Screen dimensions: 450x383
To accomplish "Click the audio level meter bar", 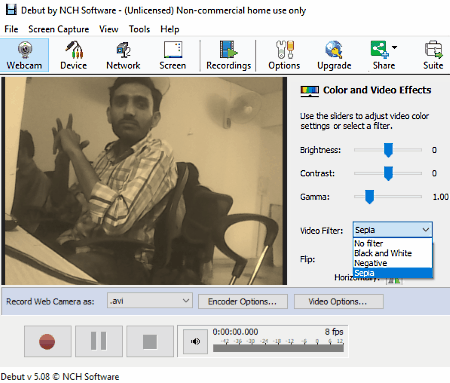I will click(x=278, y=349).
